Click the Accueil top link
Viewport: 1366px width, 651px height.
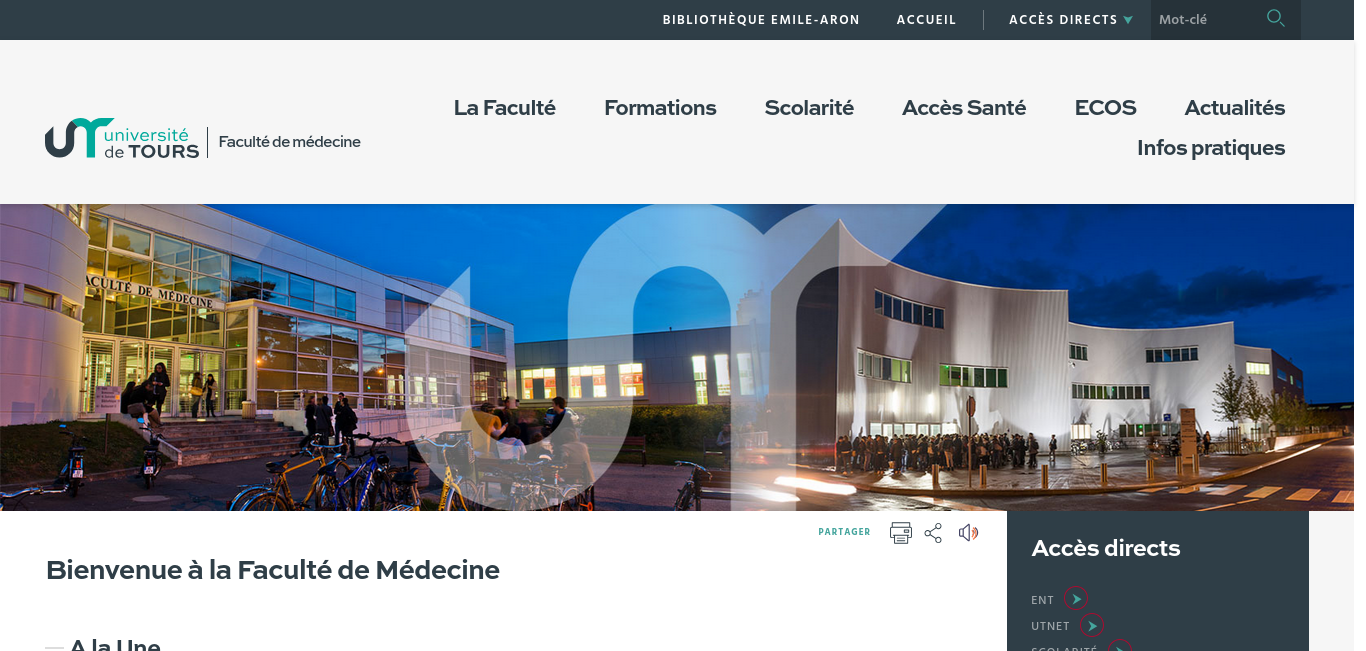pos(927,20)
